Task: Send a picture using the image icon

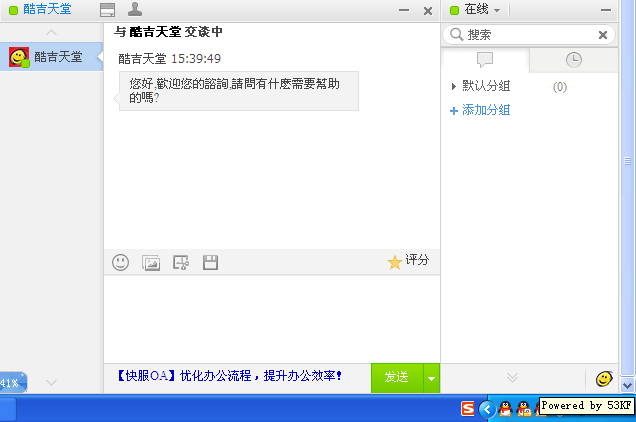Action: [x=150, y=263]
